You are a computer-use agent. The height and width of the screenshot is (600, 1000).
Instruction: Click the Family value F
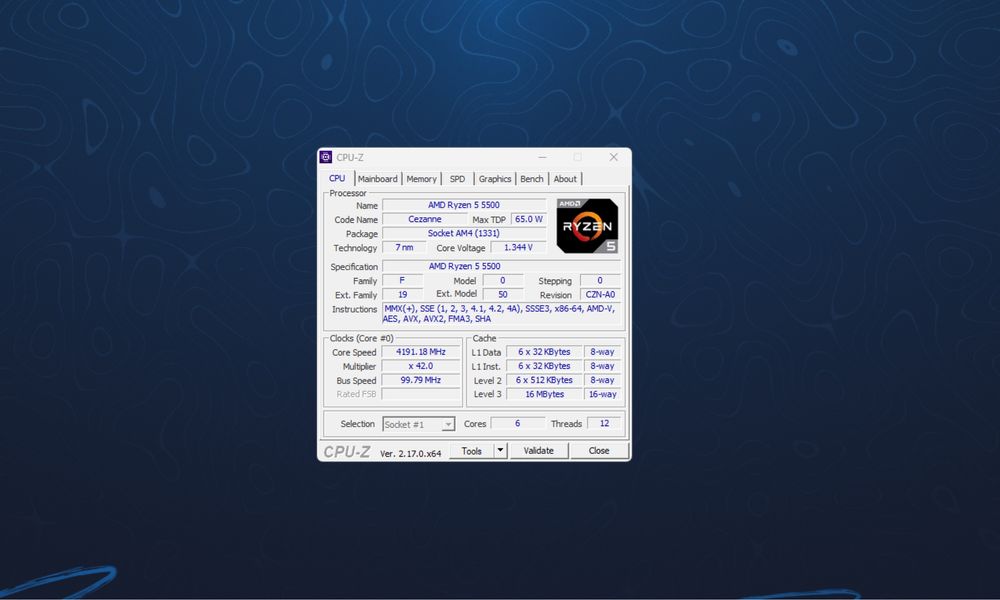pos(402,281)
